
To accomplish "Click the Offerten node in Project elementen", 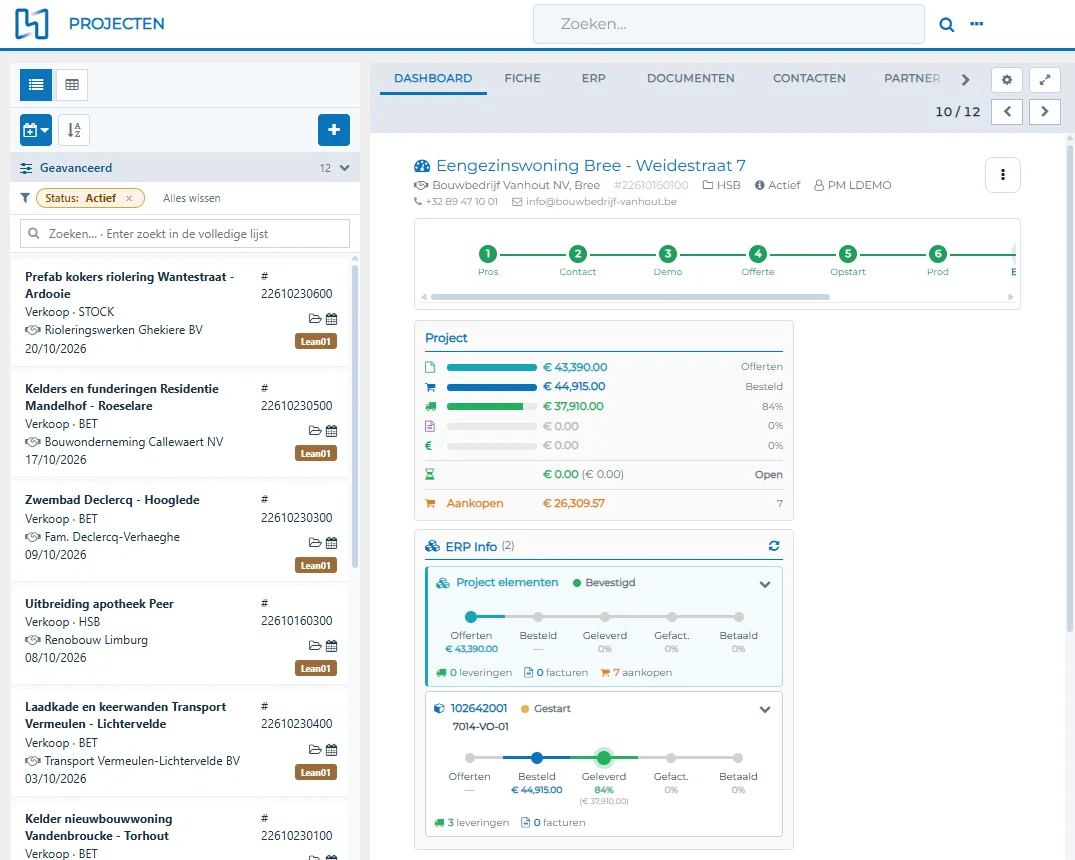I will 471,617.
